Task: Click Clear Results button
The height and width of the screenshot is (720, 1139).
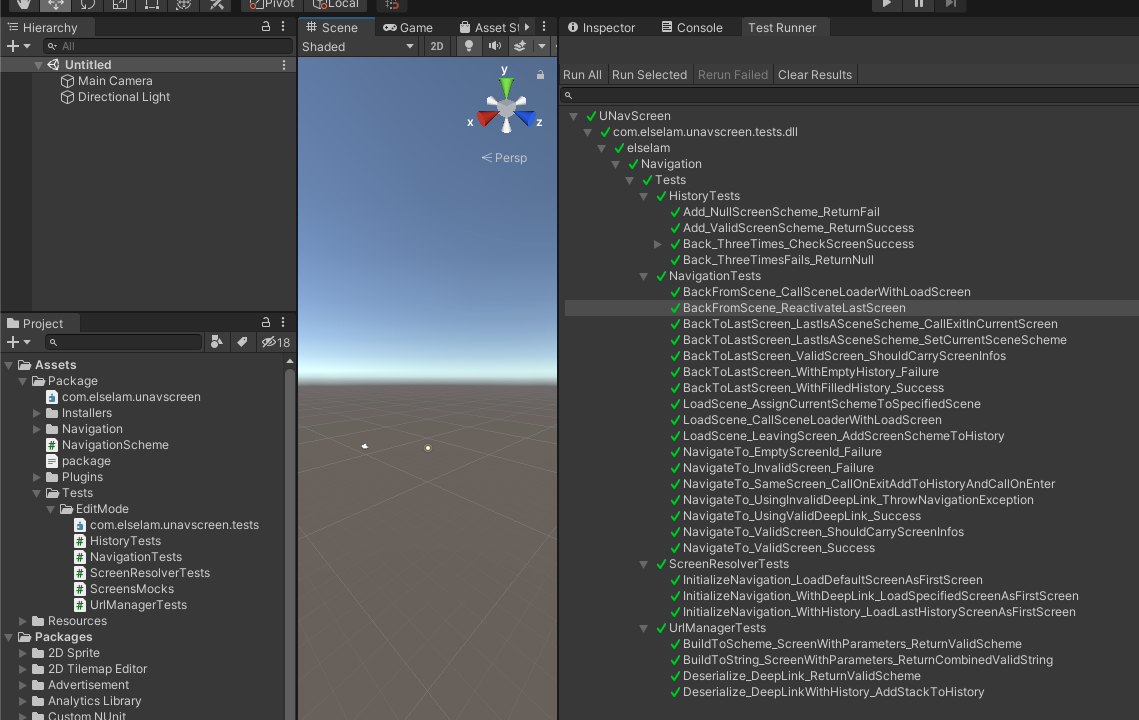Action: pyautogui.click(x=815, y=75)
